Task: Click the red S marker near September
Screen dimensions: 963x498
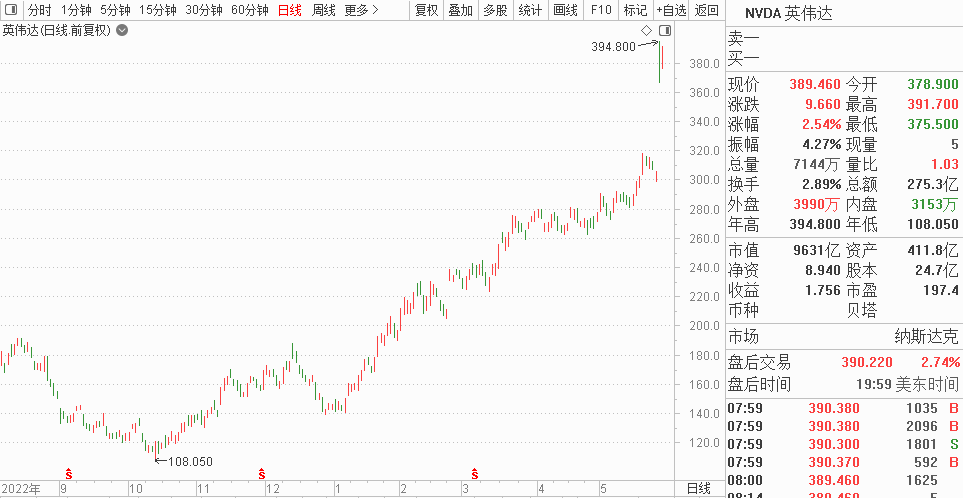Action: point(69,473)
